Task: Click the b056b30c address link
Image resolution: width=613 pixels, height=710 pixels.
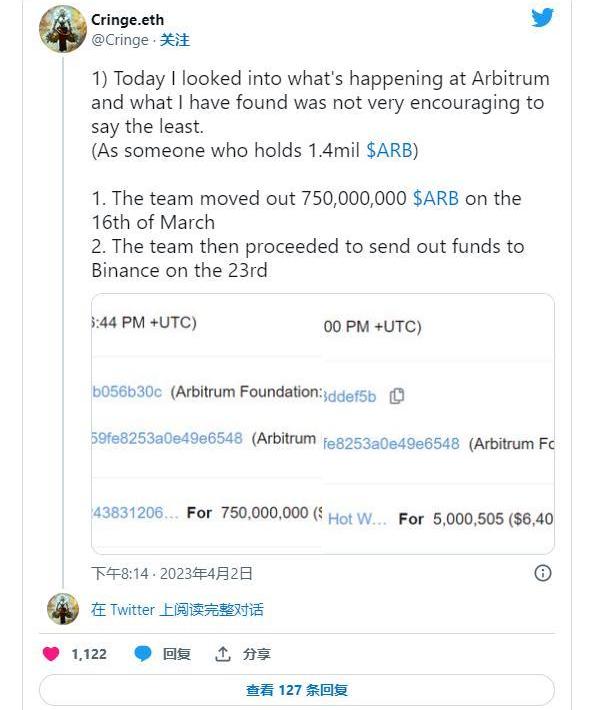Action: point(126,392)
